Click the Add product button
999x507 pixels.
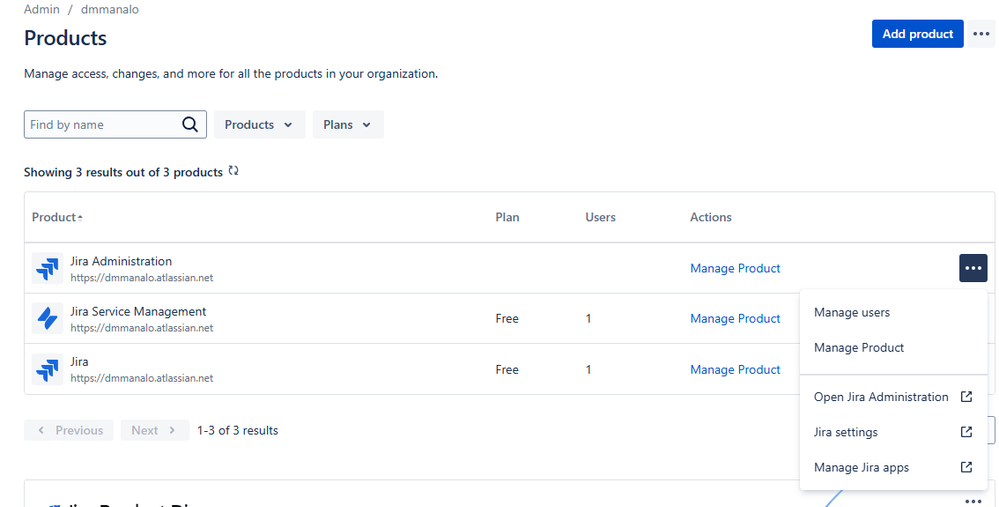[917, 34]
